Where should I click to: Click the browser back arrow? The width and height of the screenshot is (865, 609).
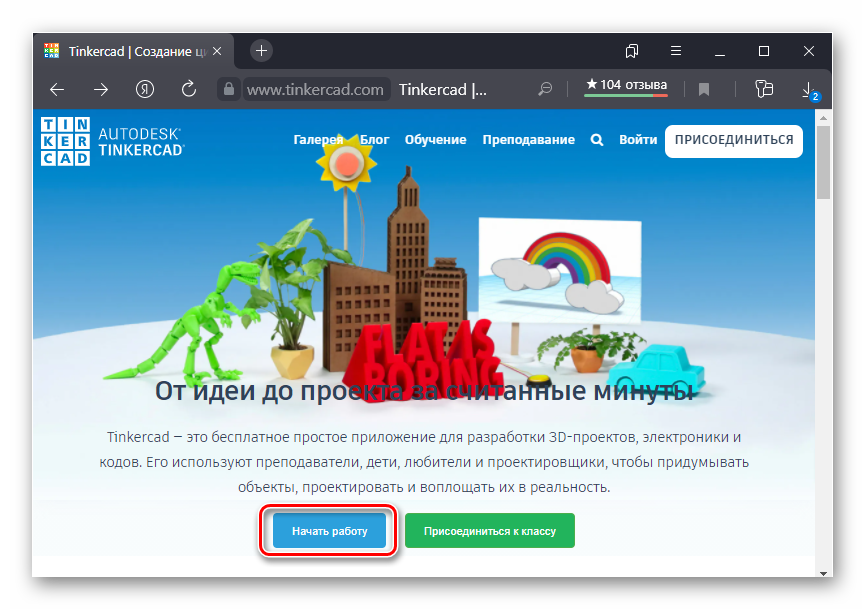(x=58, y=89)
